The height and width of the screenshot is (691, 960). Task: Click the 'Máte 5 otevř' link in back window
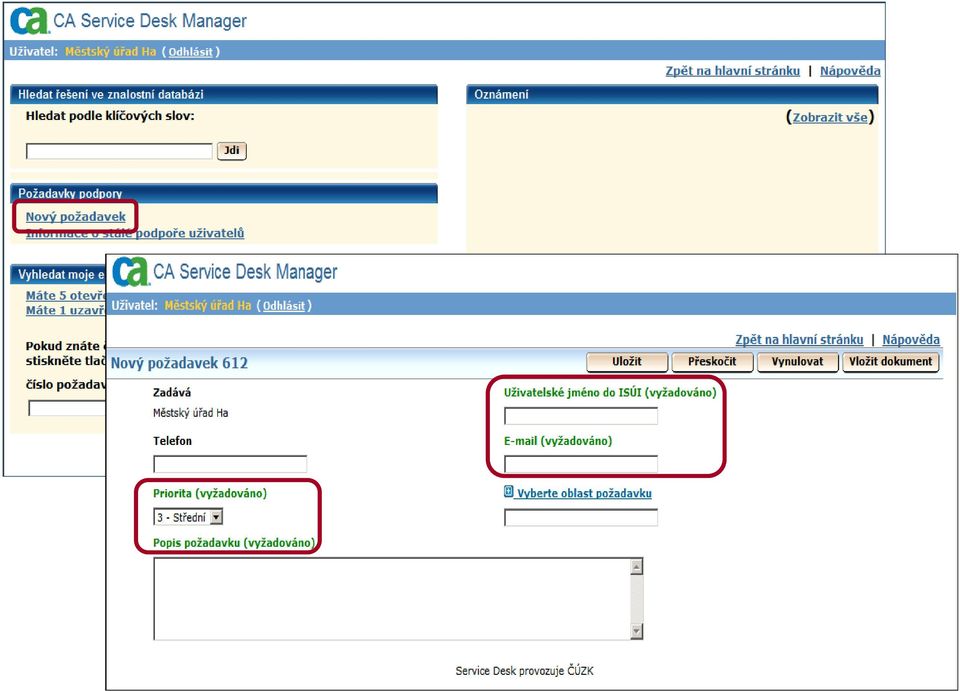[x=66, y=296]
